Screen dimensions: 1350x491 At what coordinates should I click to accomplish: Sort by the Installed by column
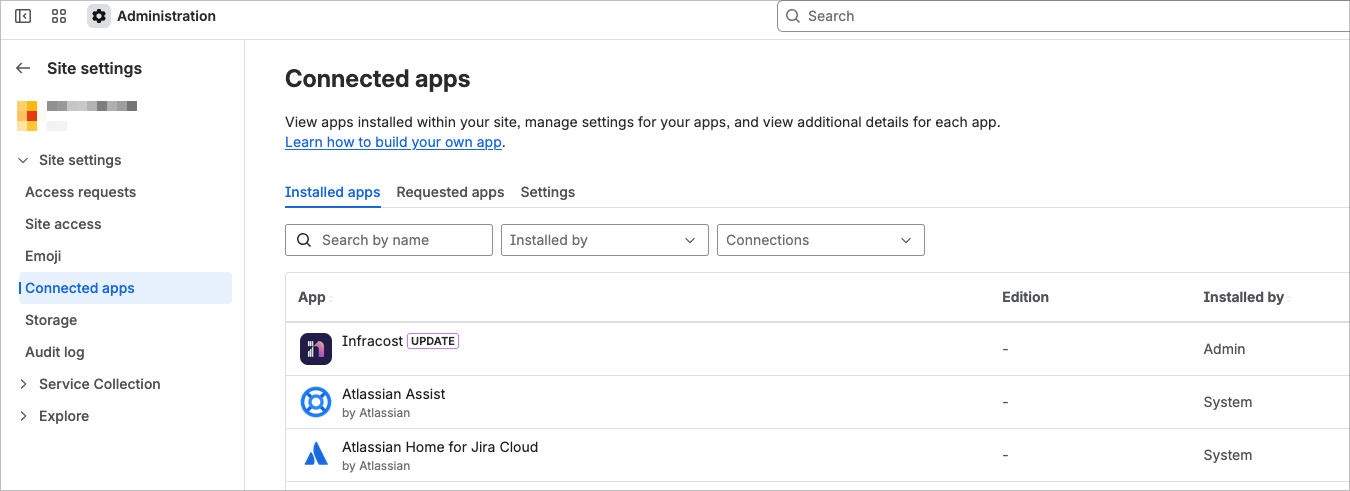[x=1246, y=297]
